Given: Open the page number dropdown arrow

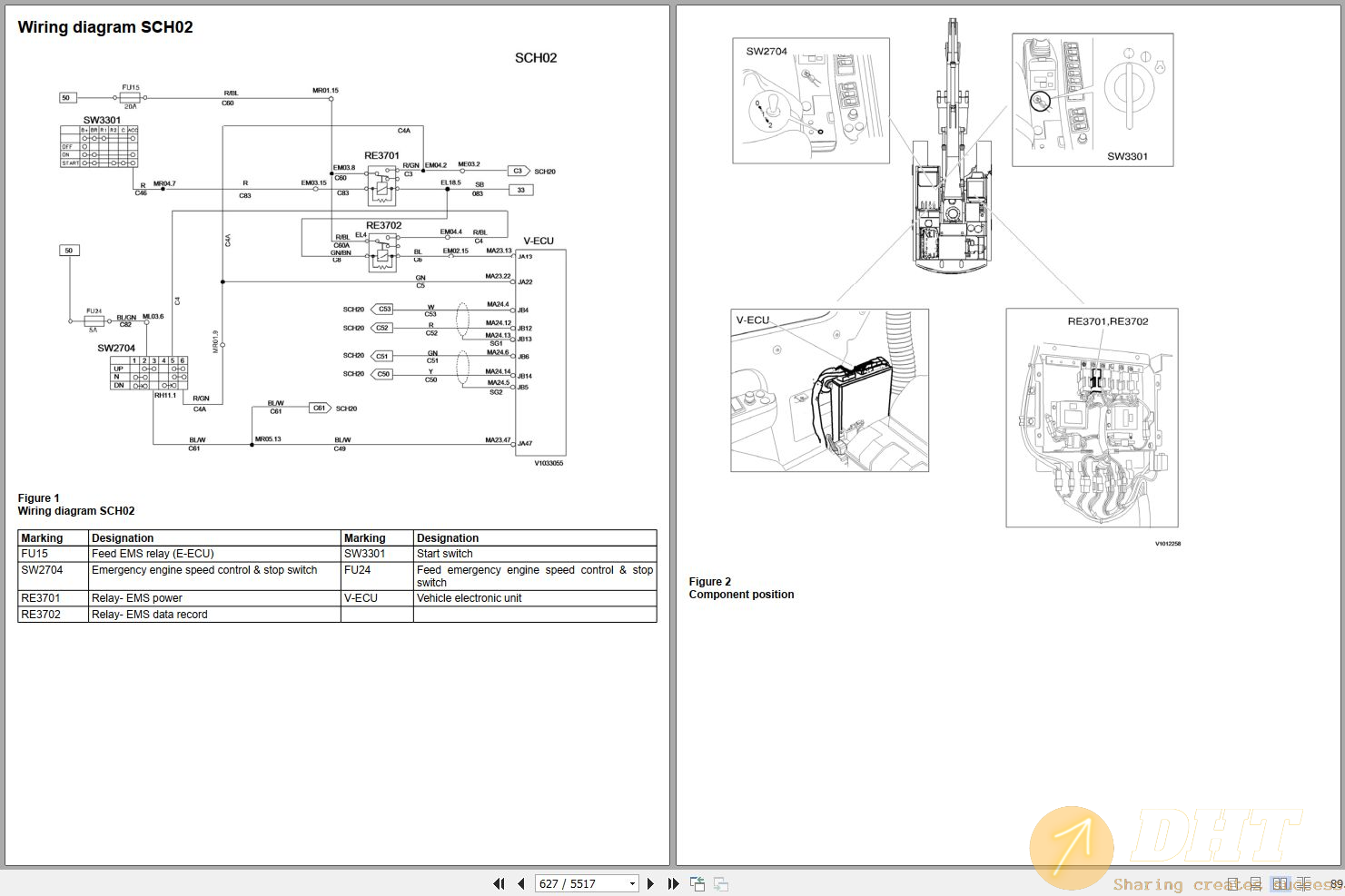Looking at the screenshot, I should click(x=633, y=883).
